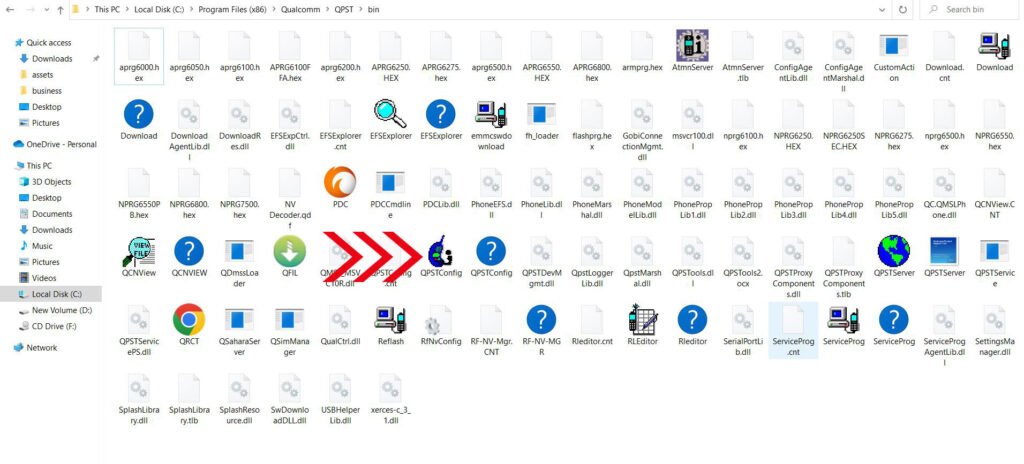The image size is (1024, 464).
Task: Open the assets folder in sidebar
Action: [x=42, y=75]
